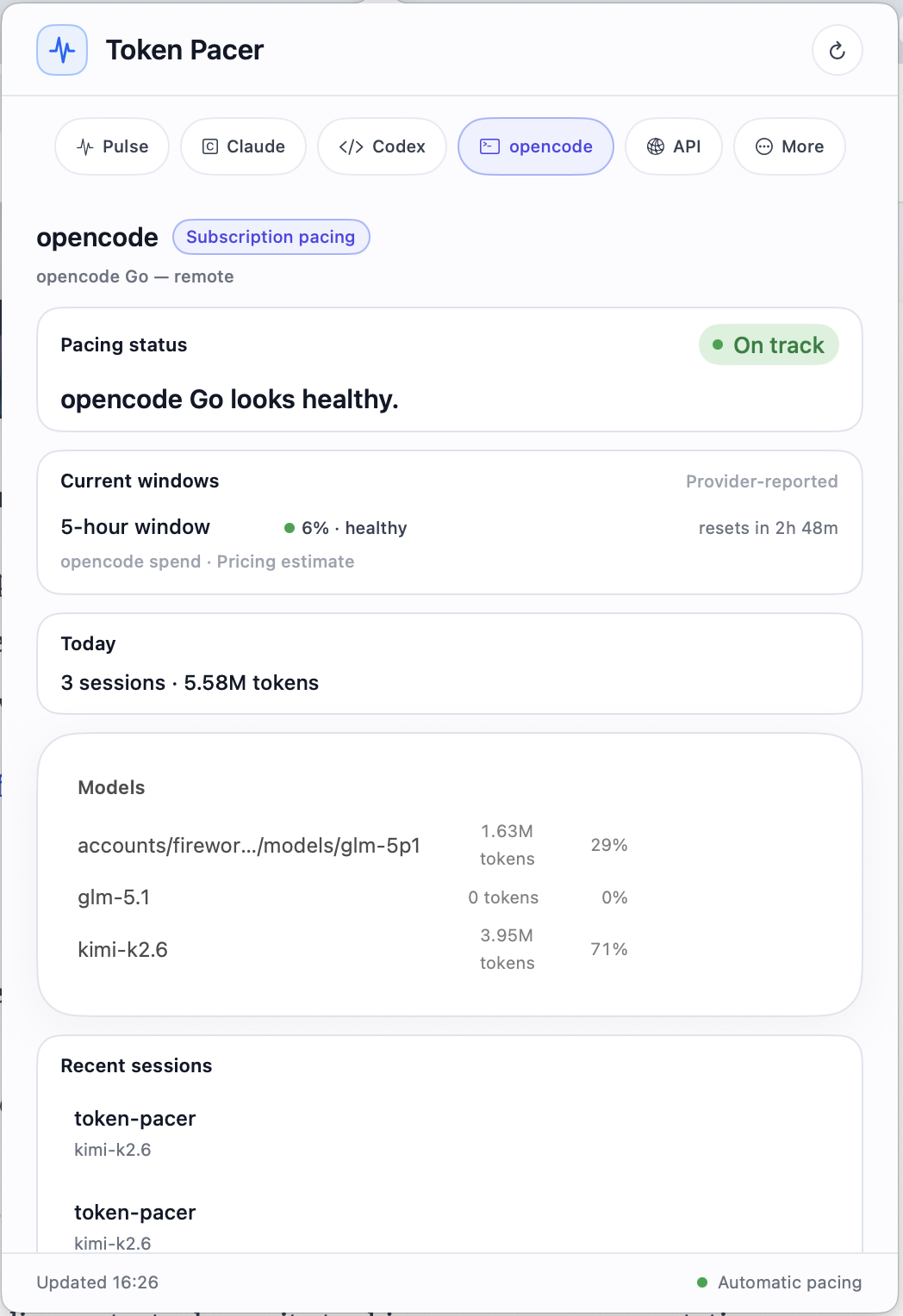The height and width of the screenshot is (1316, 903).
Task: Click the resets in 2h 48m text
Action: pos(769,528)
